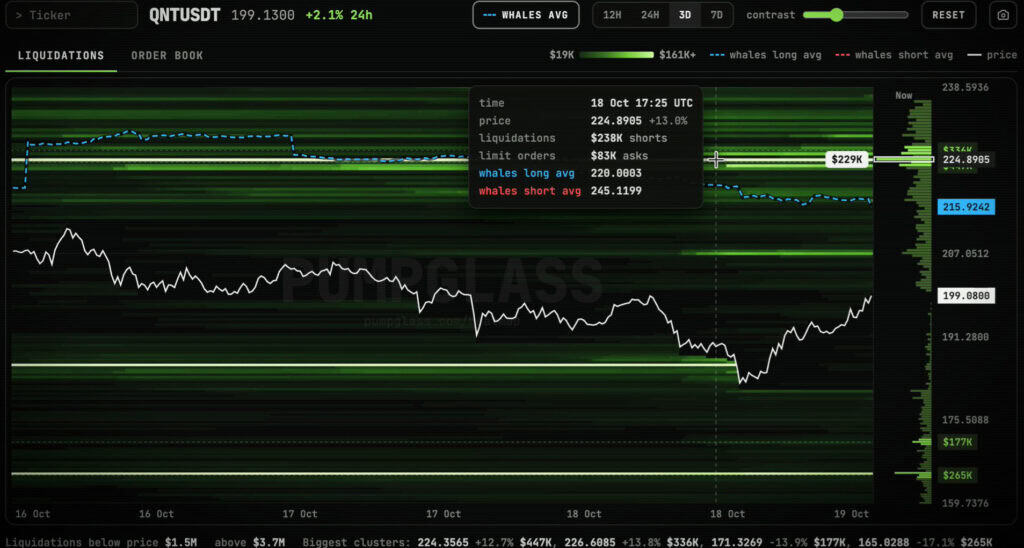The width and height of the screenshot is (1024, 548).
Task: Click the RESET button
Action: click(948, 15)
